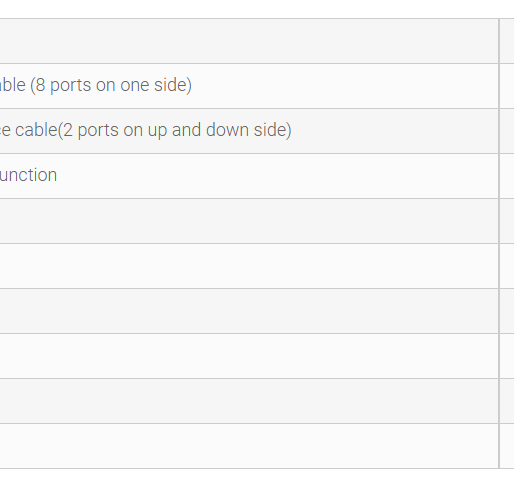Select the narrow right cell beside "2 ports" row

click(x=507, y=131)
